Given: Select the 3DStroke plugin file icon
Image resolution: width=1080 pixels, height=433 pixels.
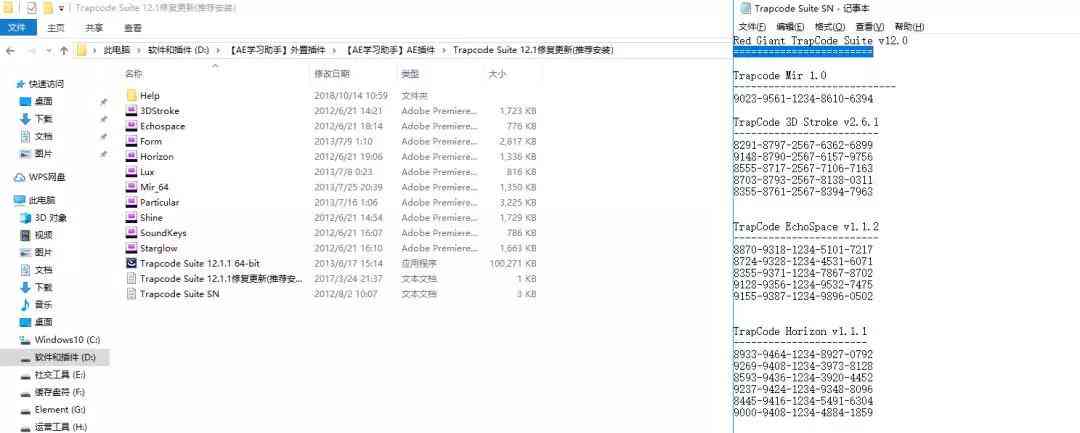Looking at the screenshot, I should point(132,111).
